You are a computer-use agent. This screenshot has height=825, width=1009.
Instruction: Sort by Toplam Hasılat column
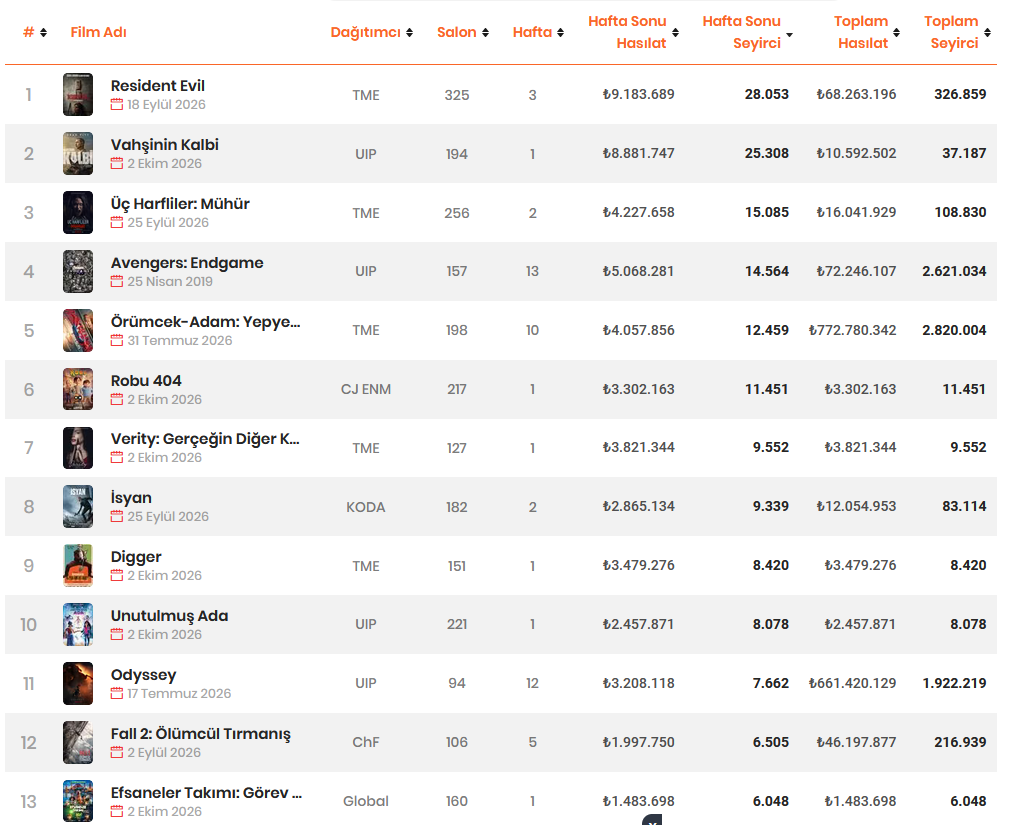tap(866, 32)
